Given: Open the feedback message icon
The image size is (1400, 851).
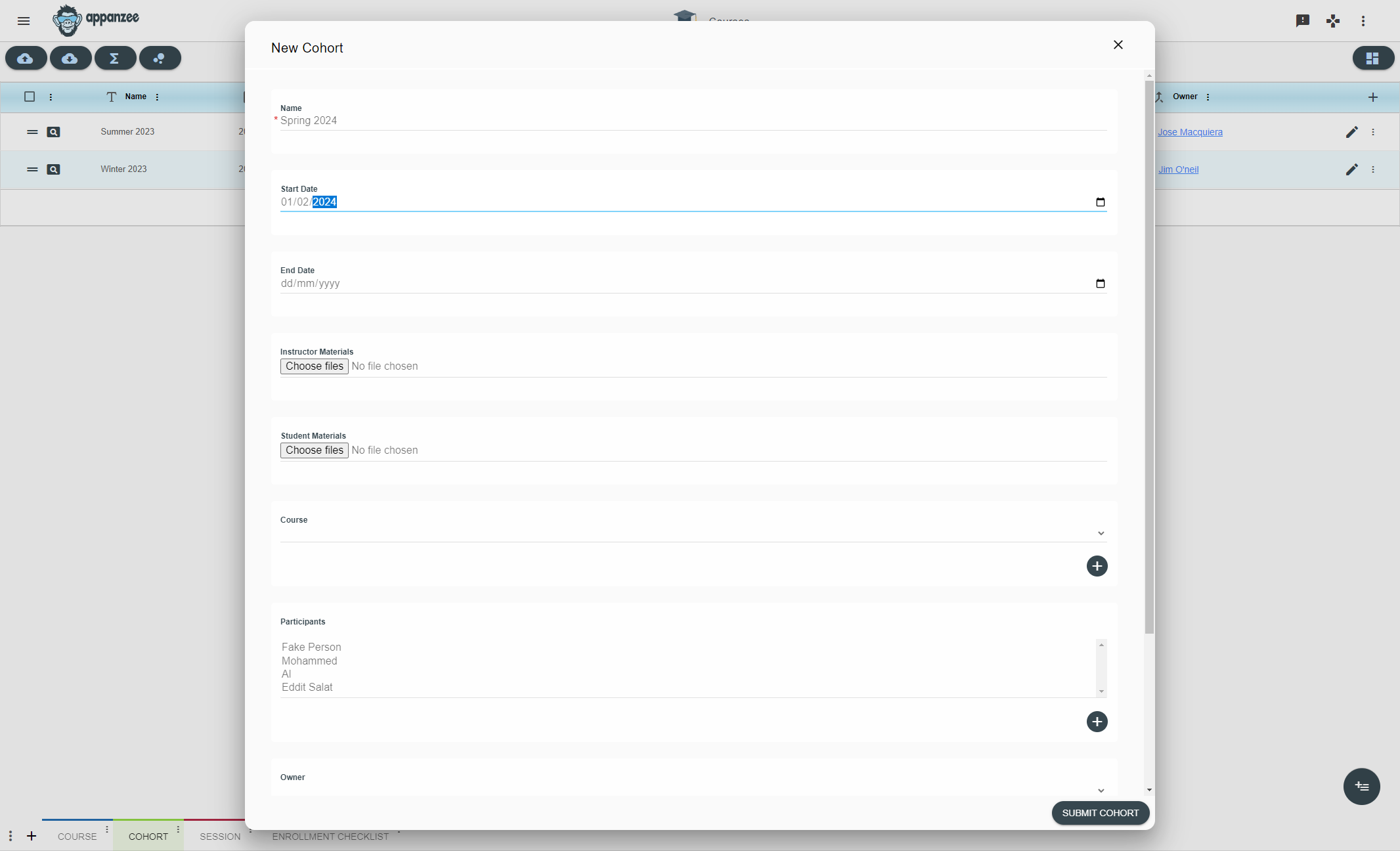Looking at the screenshot, I should pyautogui.click(x=1303, y=21).
